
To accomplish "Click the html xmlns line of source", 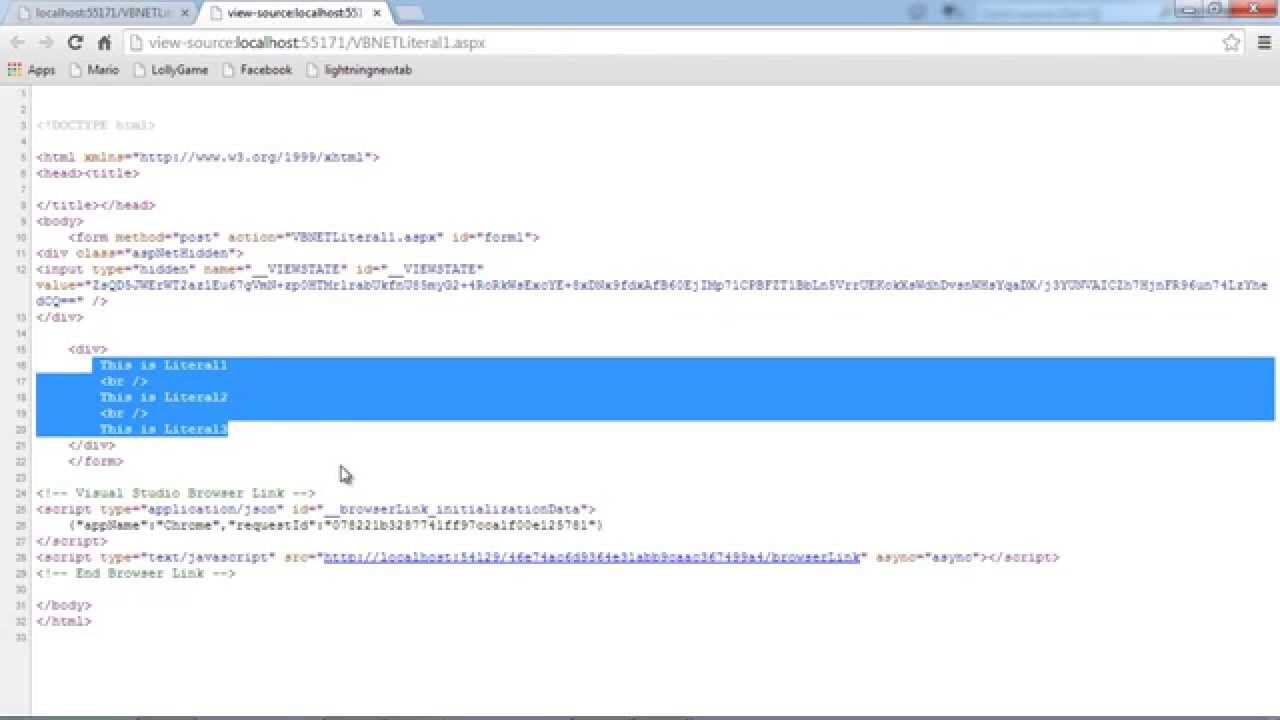I will coord(208,157).
